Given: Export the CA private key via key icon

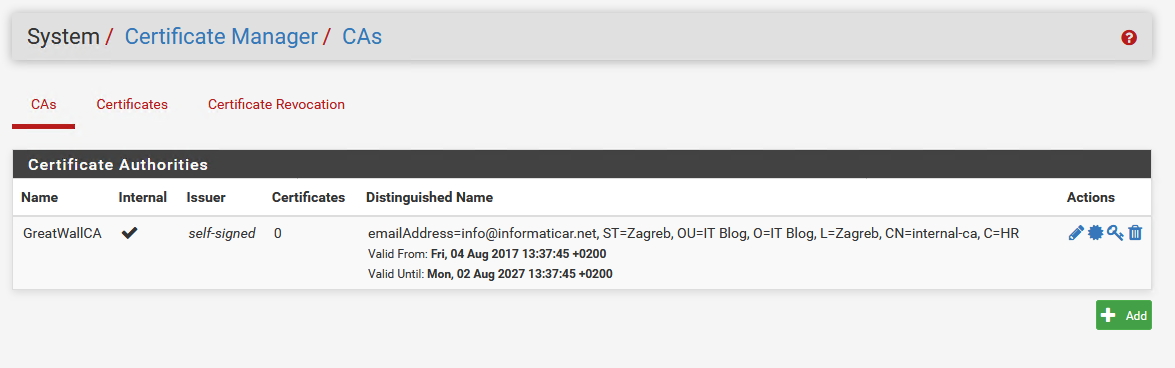Looking at the screenshot, I should (1115, 233).
